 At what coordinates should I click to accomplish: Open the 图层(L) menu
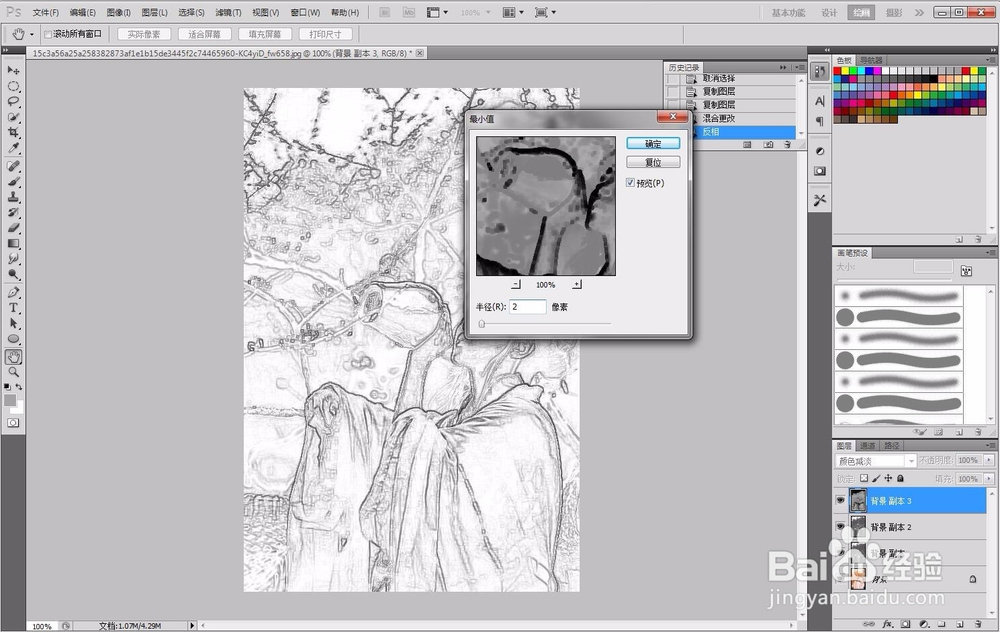click(154, 12)
